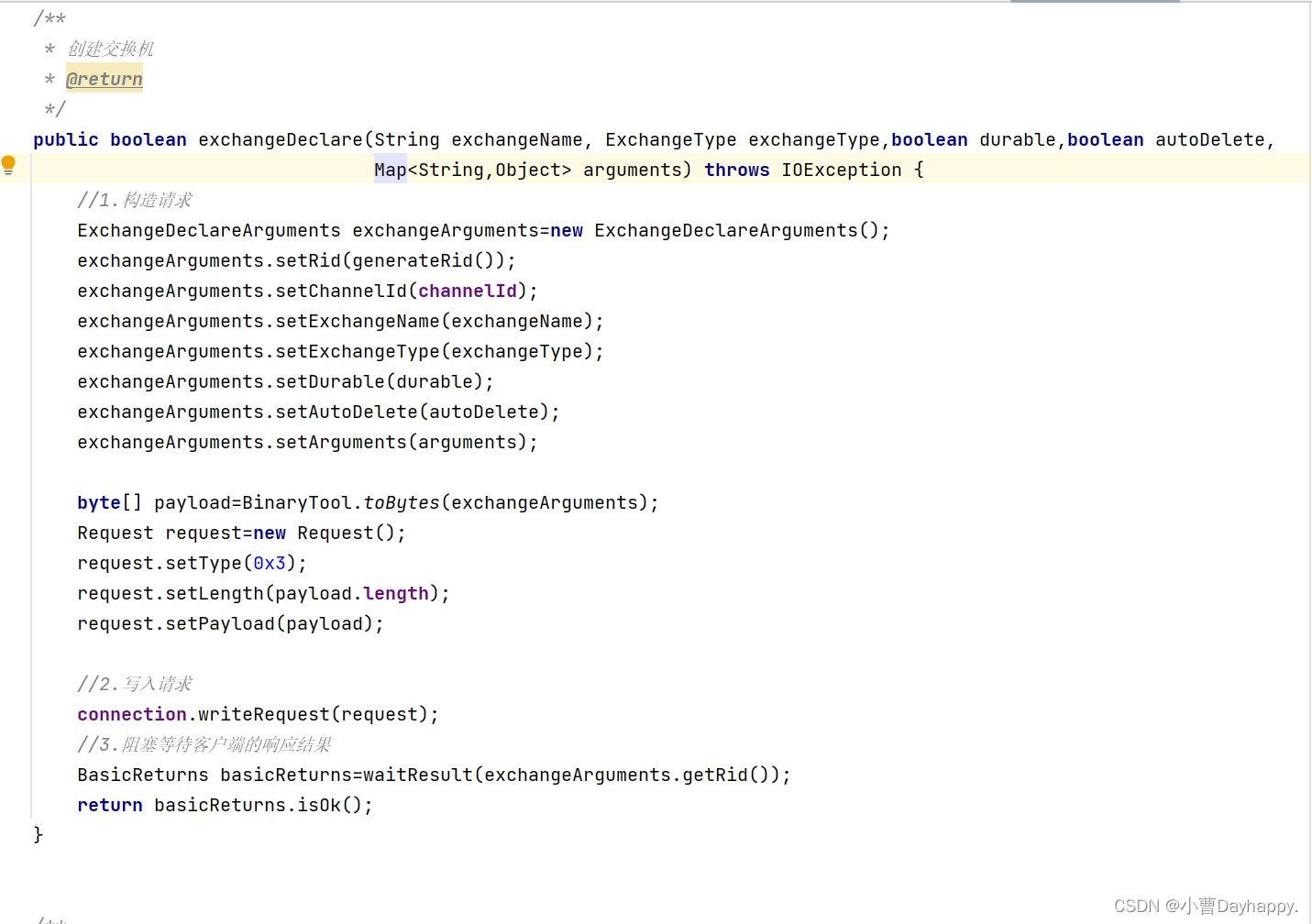Click the throws keyword
This screenshot has width=1312, height=924.
pos(737,170)
